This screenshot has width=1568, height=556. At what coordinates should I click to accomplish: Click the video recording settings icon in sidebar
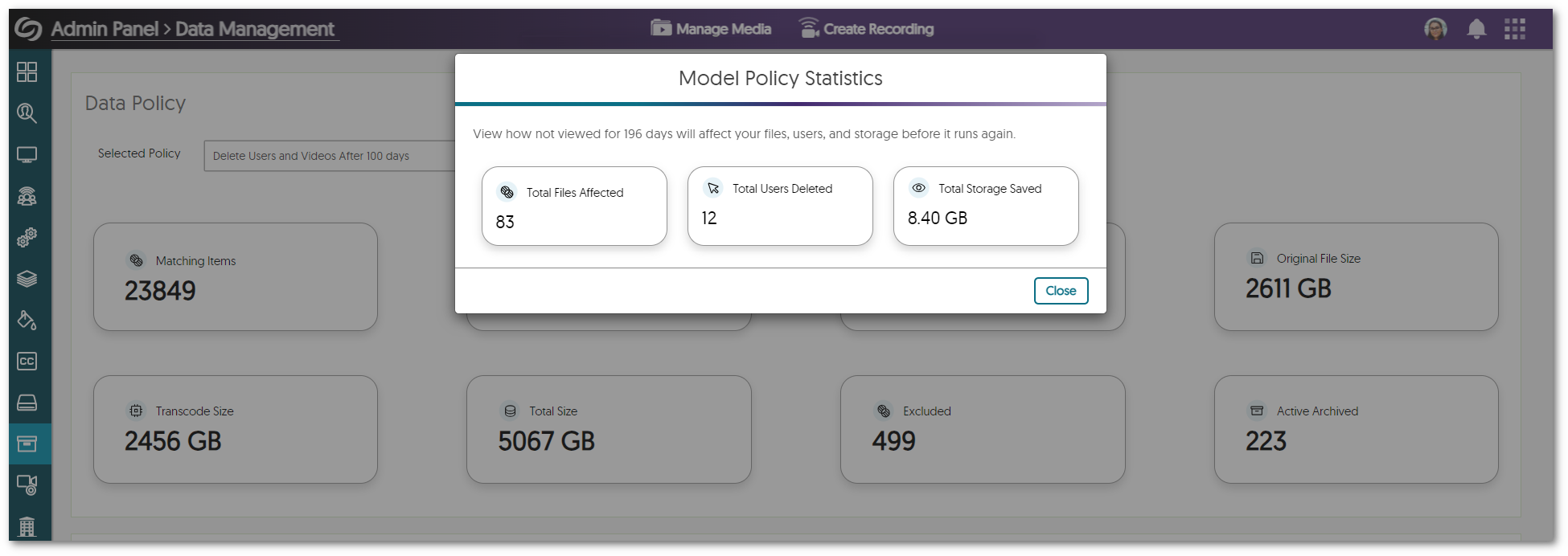pos(28,485)
